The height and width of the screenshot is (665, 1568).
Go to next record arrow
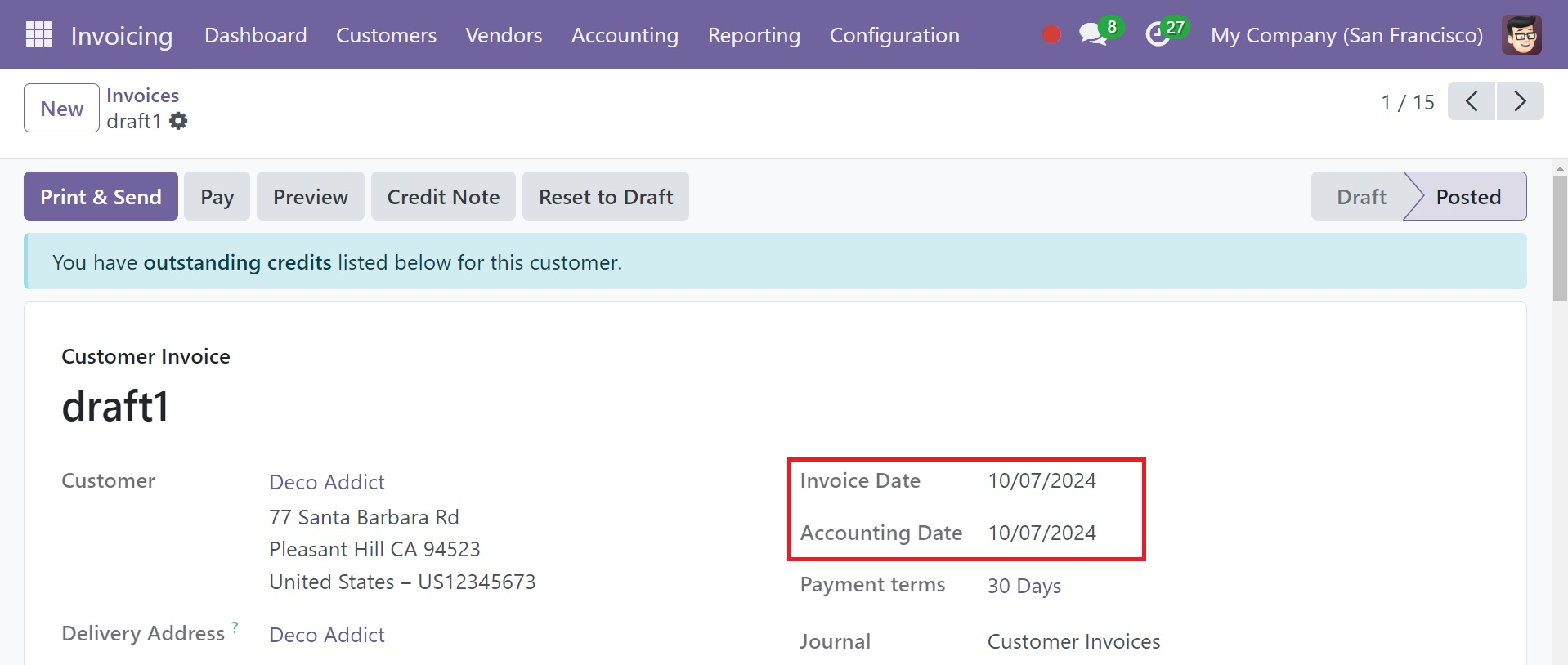point(1520,101)
